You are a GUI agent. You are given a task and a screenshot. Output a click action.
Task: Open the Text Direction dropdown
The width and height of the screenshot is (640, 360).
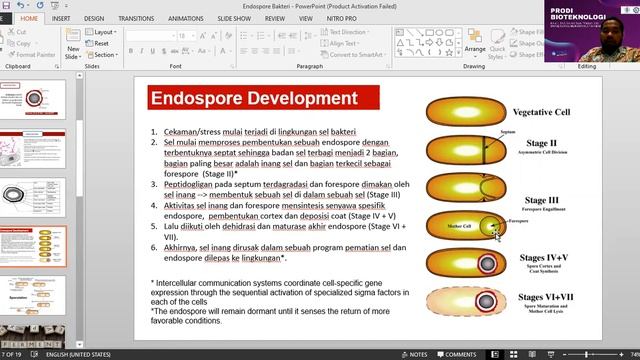[x=345, y=32]
